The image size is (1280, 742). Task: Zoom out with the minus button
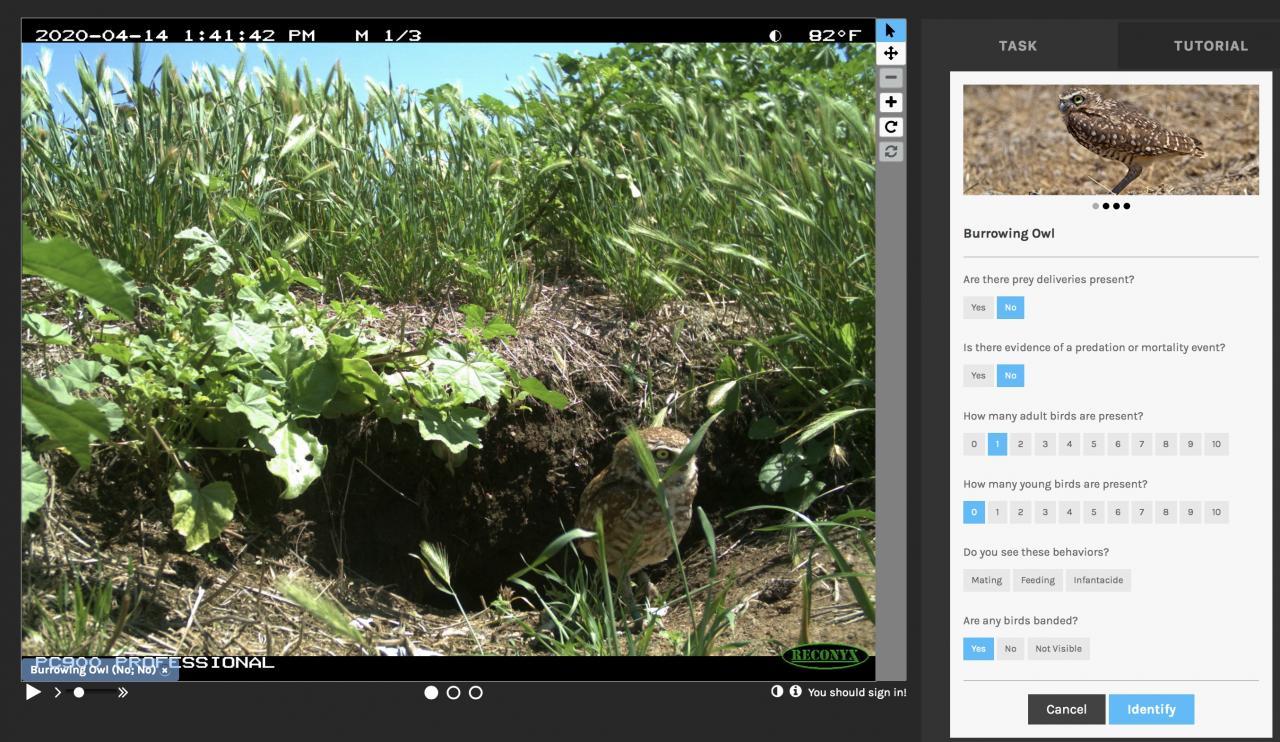point(890,78)
